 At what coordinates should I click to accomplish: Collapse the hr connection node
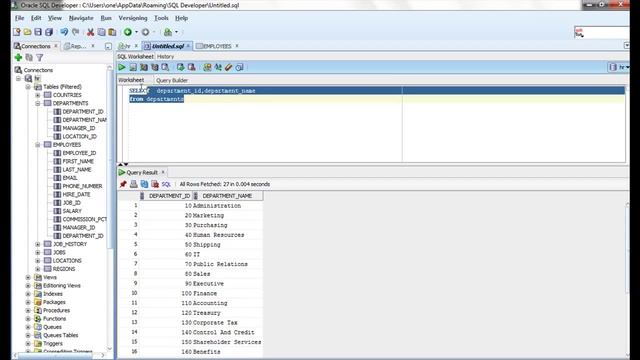tap(18, 78)
